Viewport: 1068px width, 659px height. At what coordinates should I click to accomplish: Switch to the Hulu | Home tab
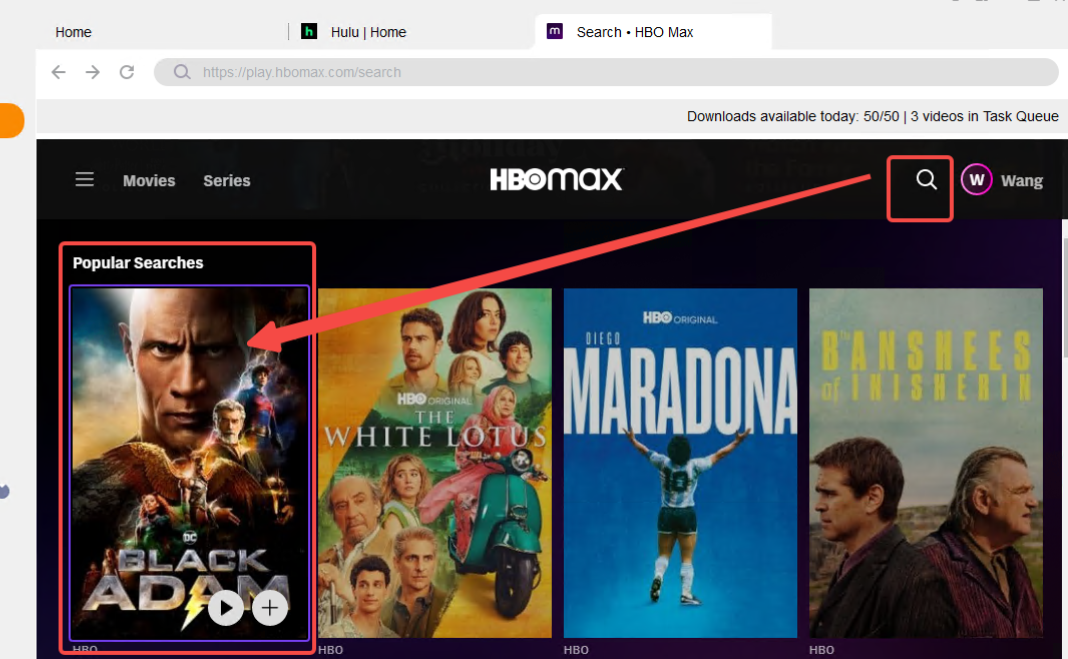[368, 32]
